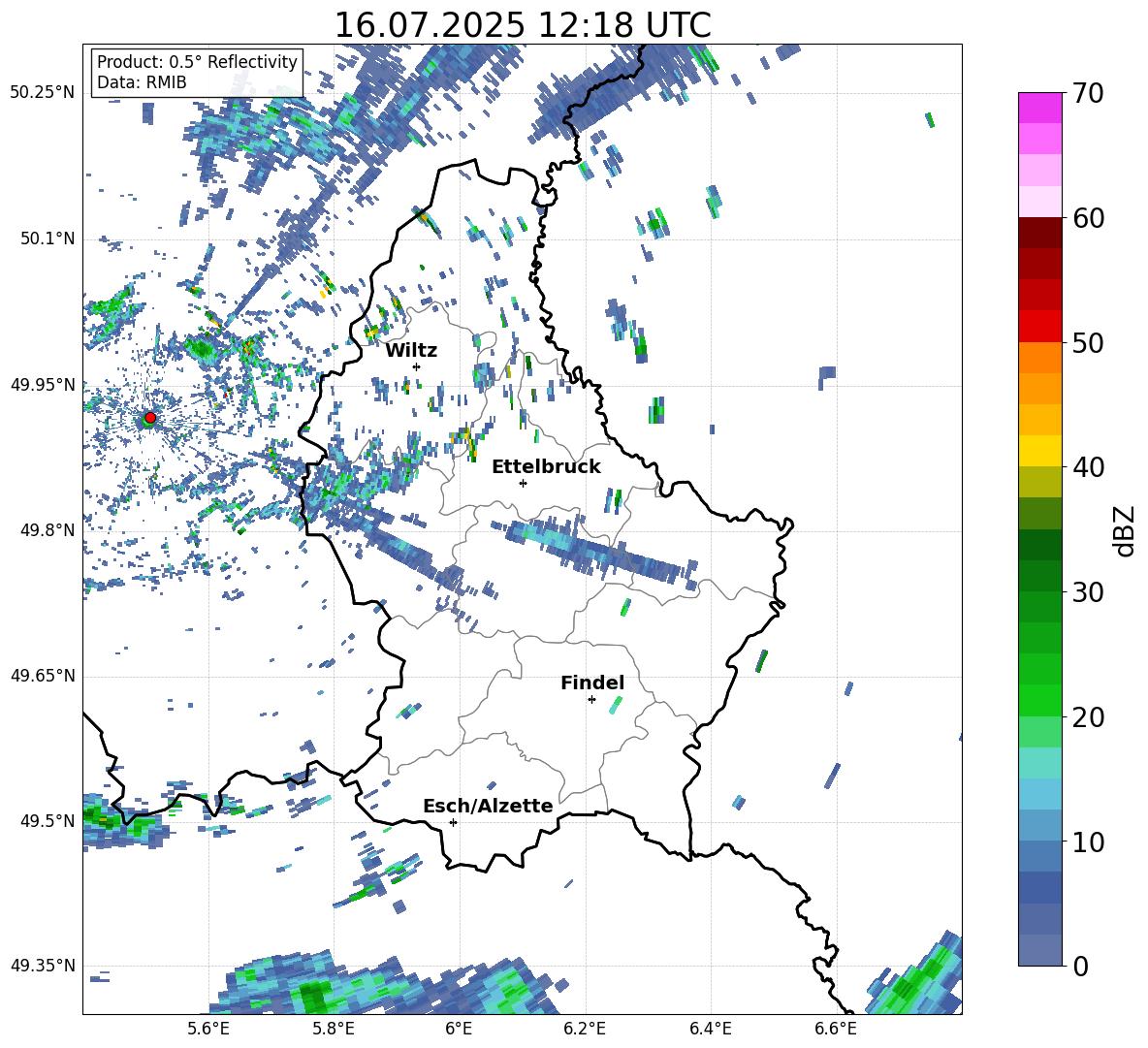The width and height of the screenshot is (1148, 1048).
Task: Click the 'Data: RMIB' text
Action: point(142,82)
